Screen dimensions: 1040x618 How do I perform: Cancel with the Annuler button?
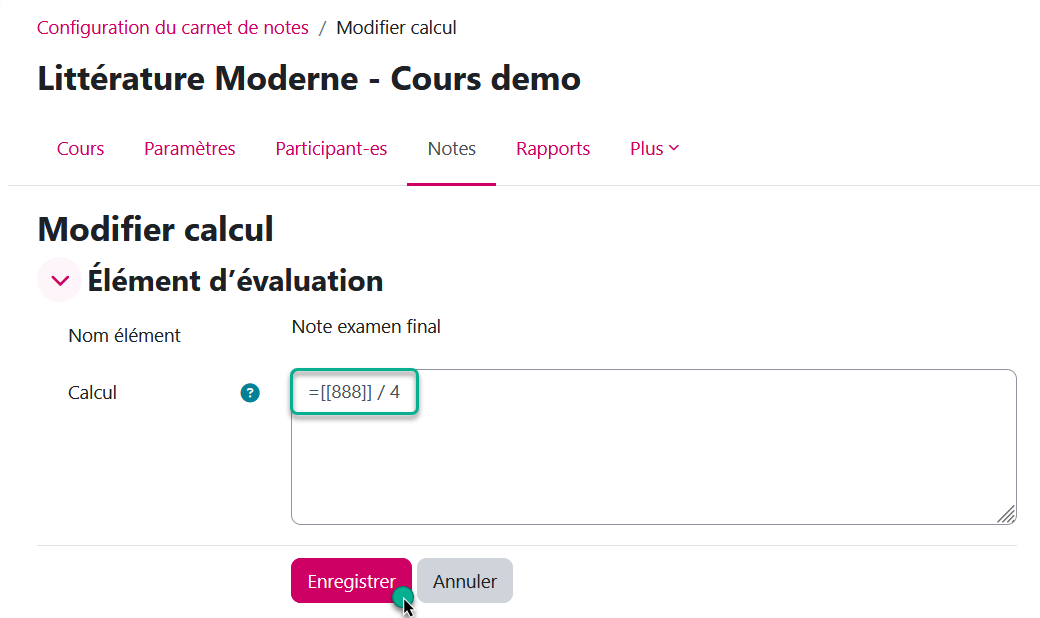(465, 581)
